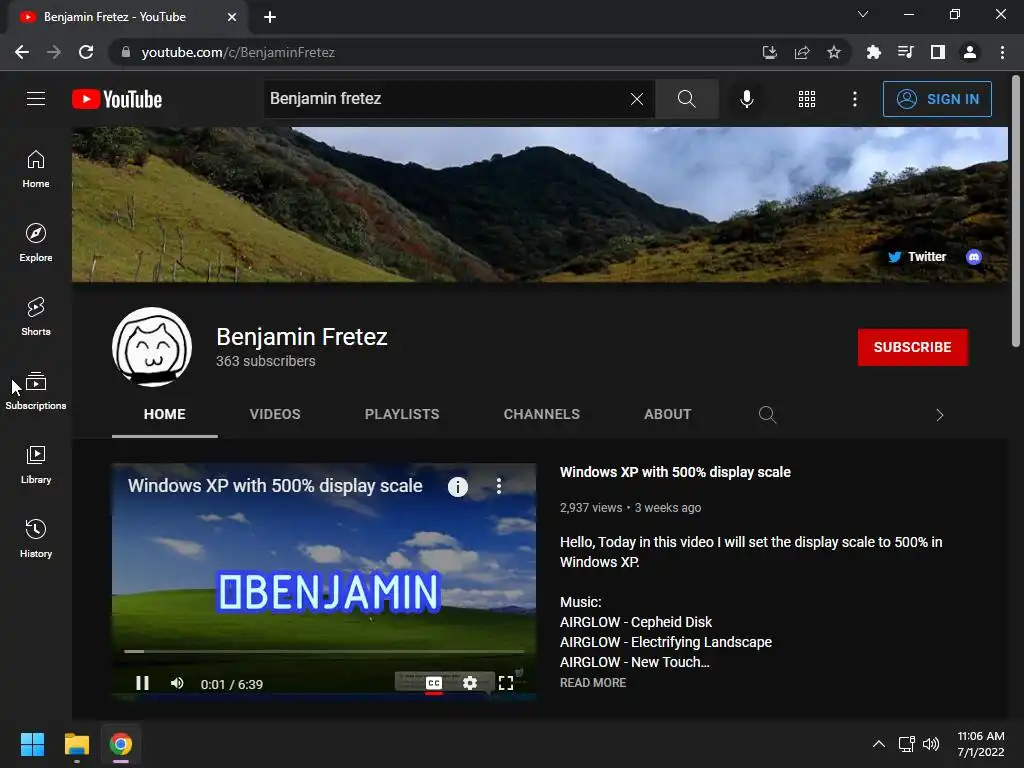This screenshot has height=768, width=1024.
Task: Open YouTube settings three-dot menu
Action: click(854, 99)
